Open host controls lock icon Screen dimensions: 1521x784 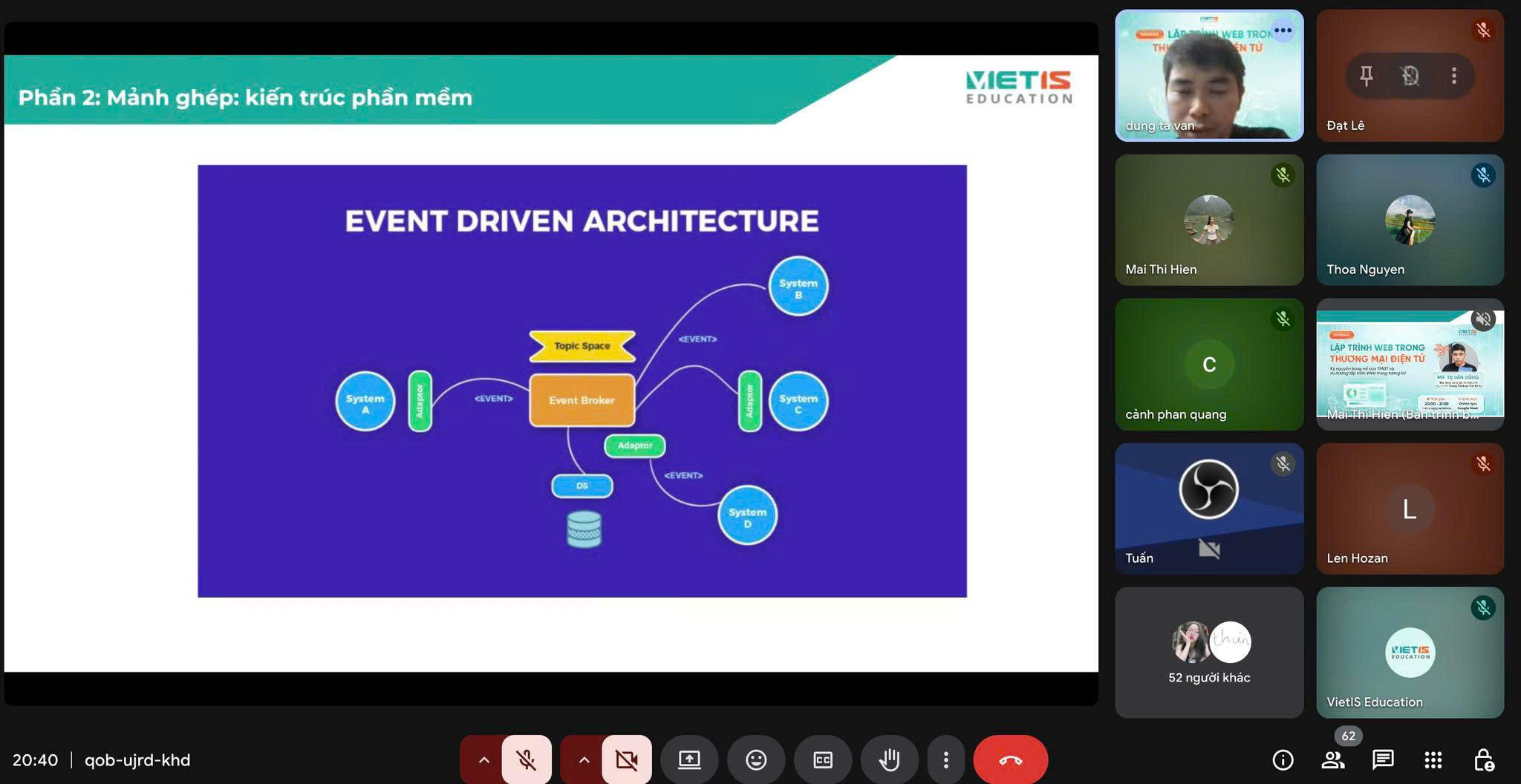coord(1483,759)
